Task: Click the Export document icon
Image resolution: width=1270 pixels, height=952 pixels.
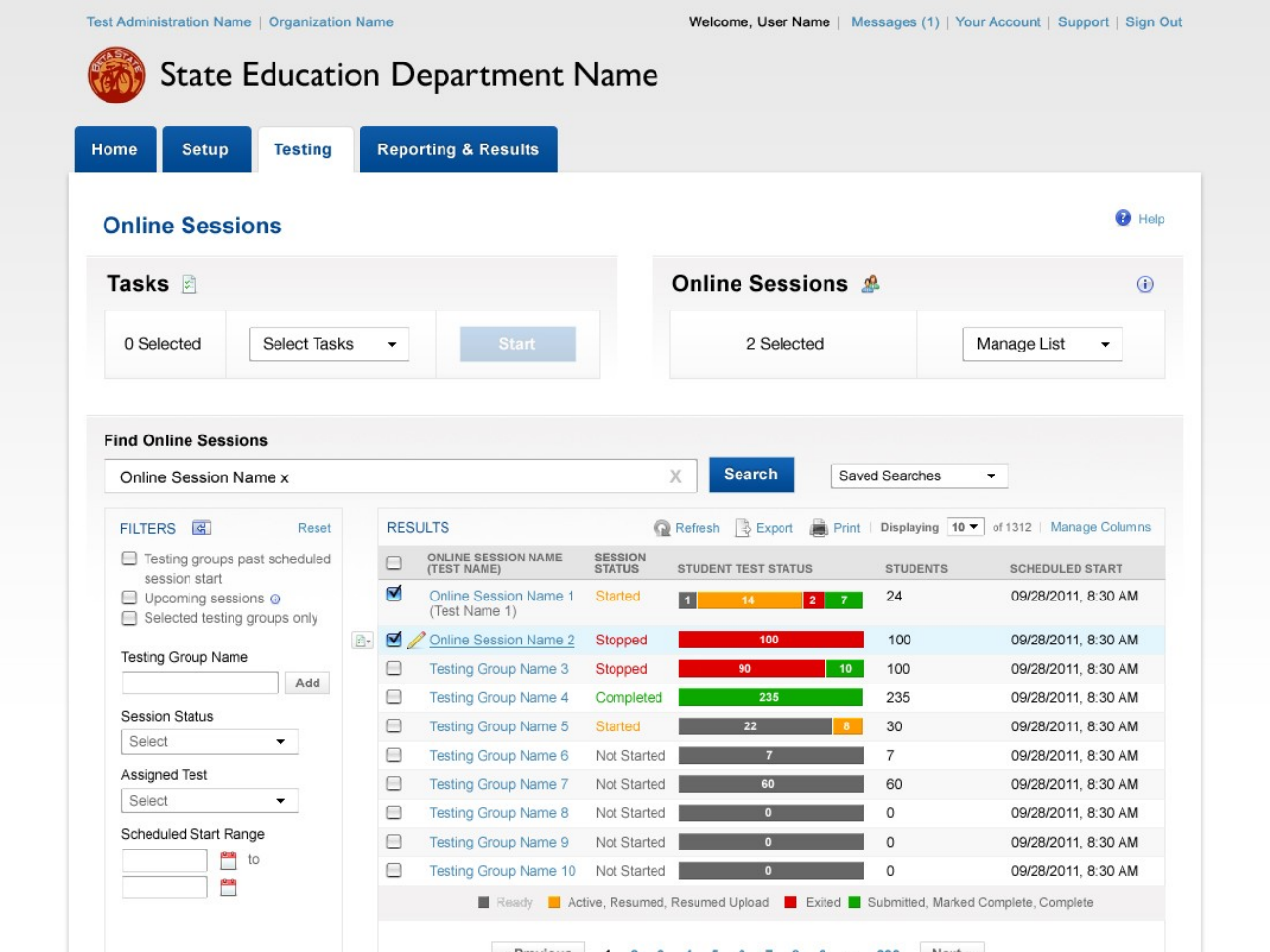Action: click(x=742, y=528)
